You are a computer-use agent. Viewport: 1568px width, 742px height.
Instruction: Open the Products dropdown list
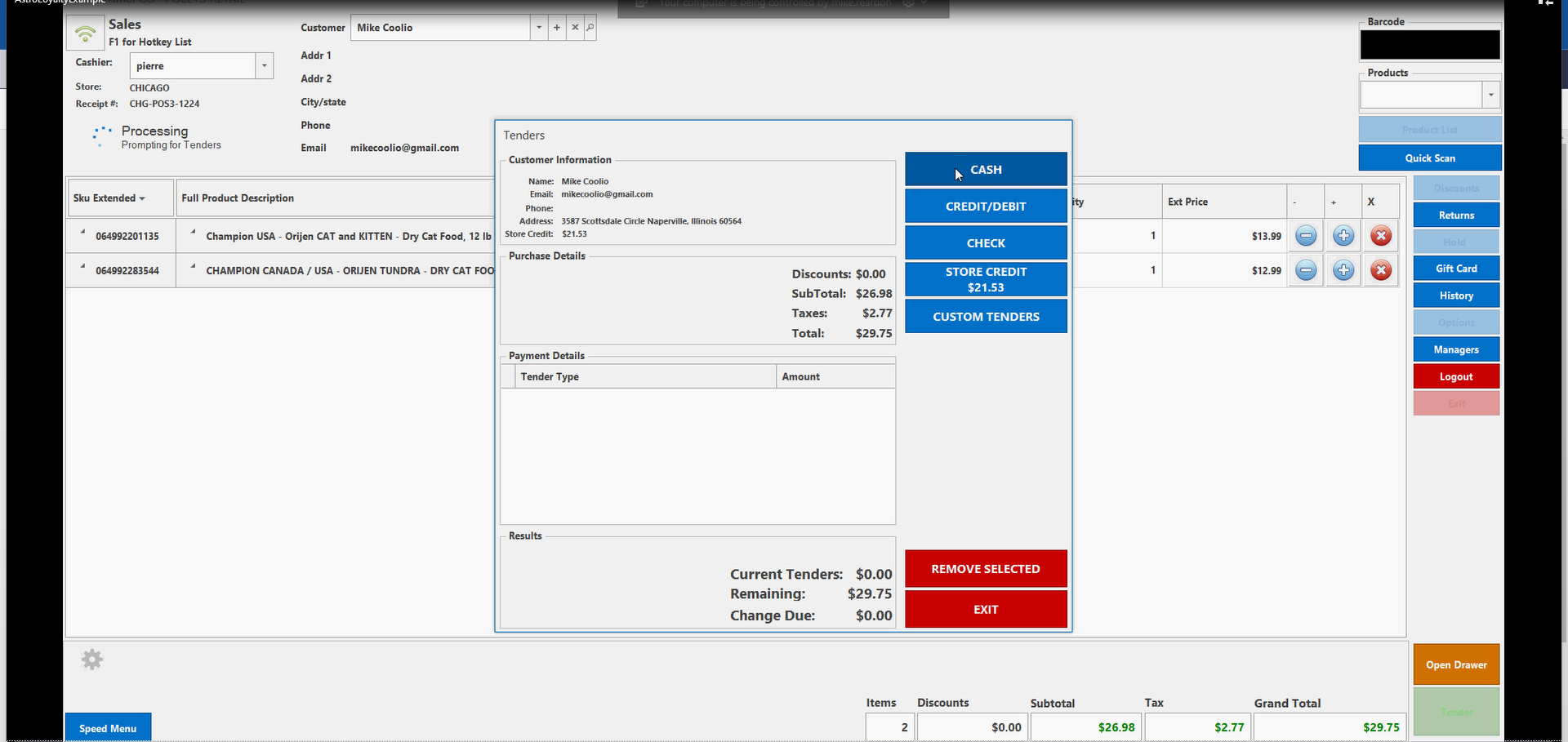click(1490, 96)
